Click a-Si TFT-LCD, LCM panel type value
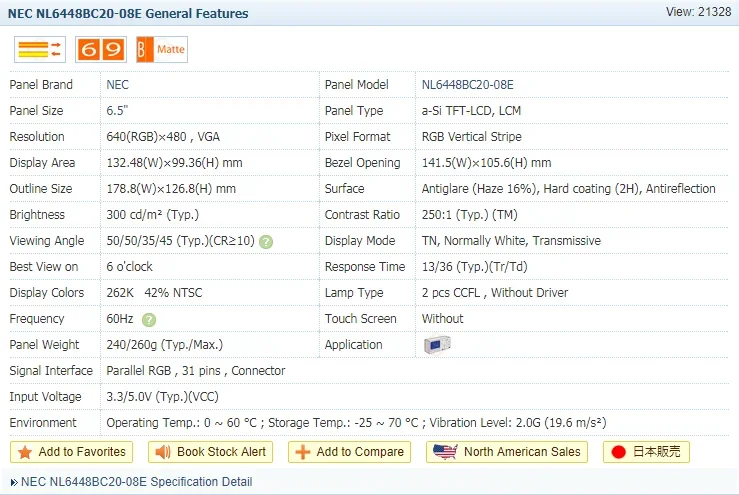 coord(471,111)
